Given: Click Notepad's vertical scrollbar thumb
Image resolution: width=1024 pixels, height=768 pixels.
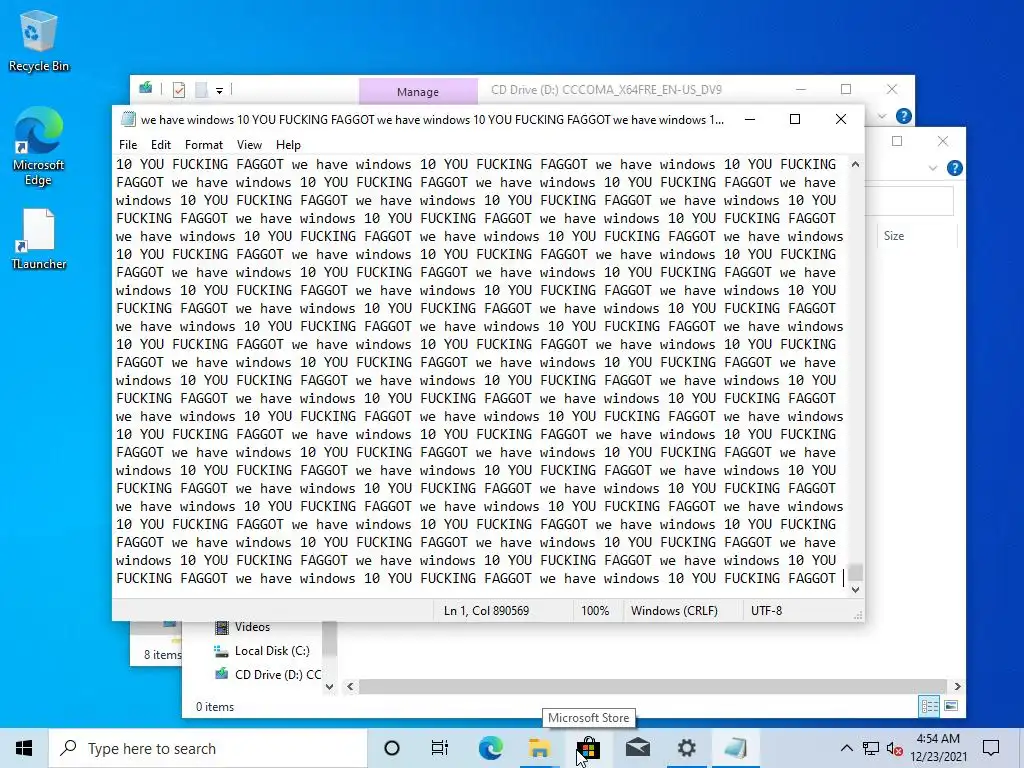Looking at the screenshot, I should tap(855, 572).
